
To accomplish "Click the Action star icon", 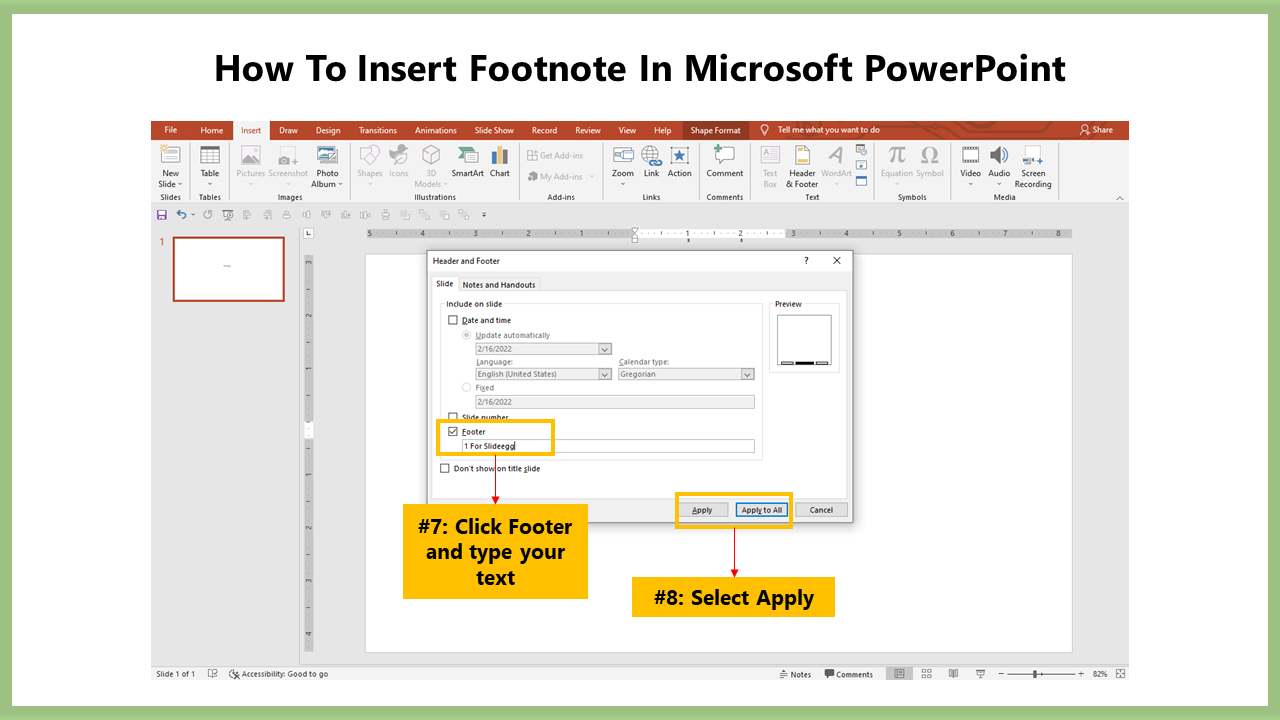I will (x=679, y=155).
